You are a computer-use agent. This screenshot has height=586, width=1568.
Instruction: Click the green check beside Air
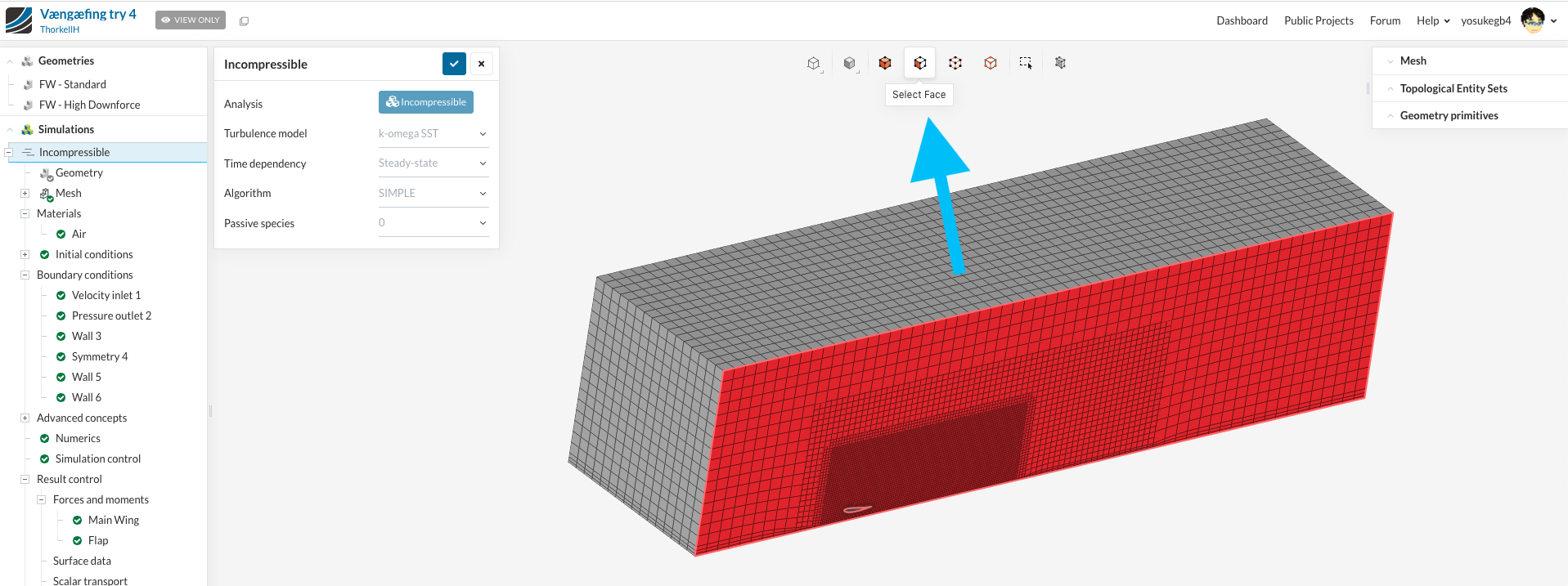click(61, 235)
